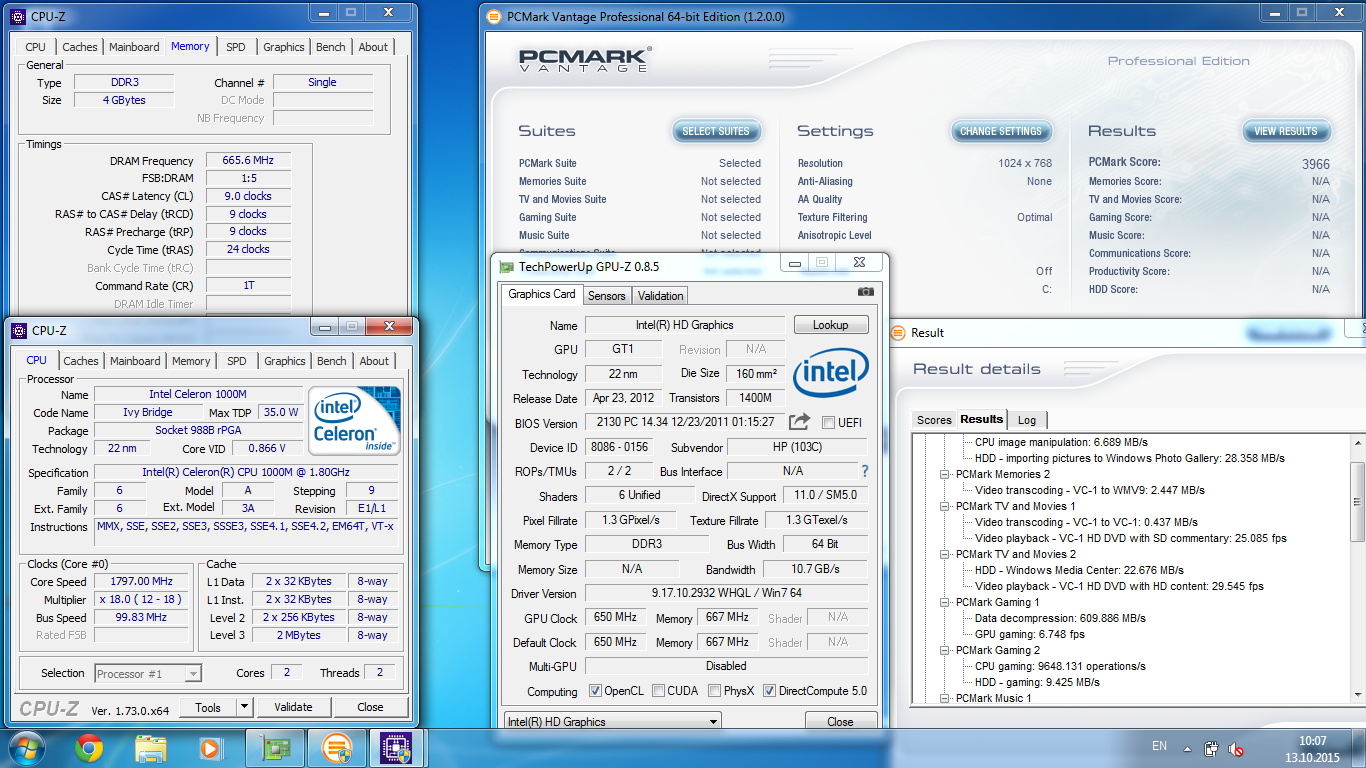
Task: Toggle the DirectCompute 5.0 checkbox
Action: pyautogui.click(x=769, y=691)
